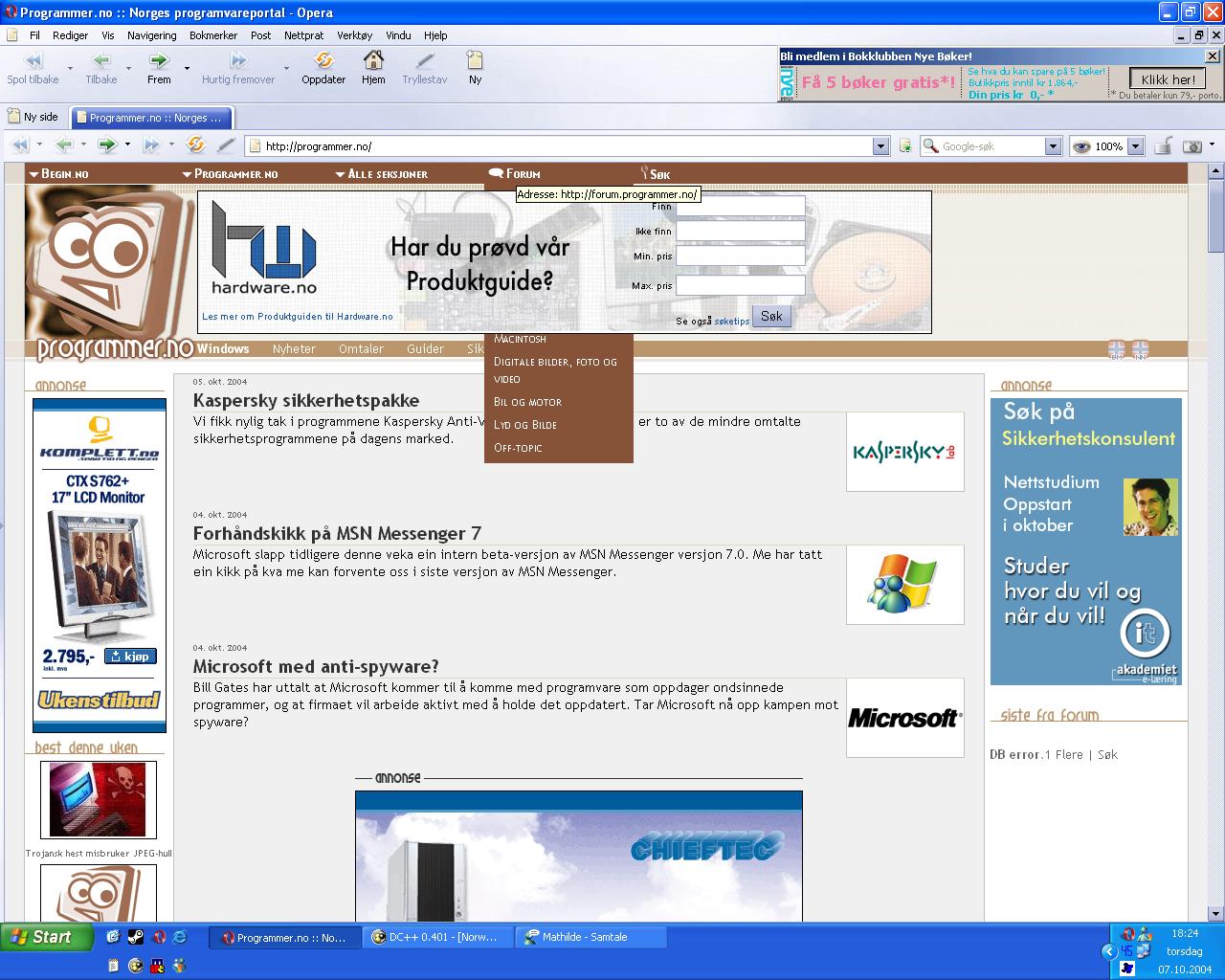Click the søketips link
Screen dimensions: 1225x980
(732, 322)
